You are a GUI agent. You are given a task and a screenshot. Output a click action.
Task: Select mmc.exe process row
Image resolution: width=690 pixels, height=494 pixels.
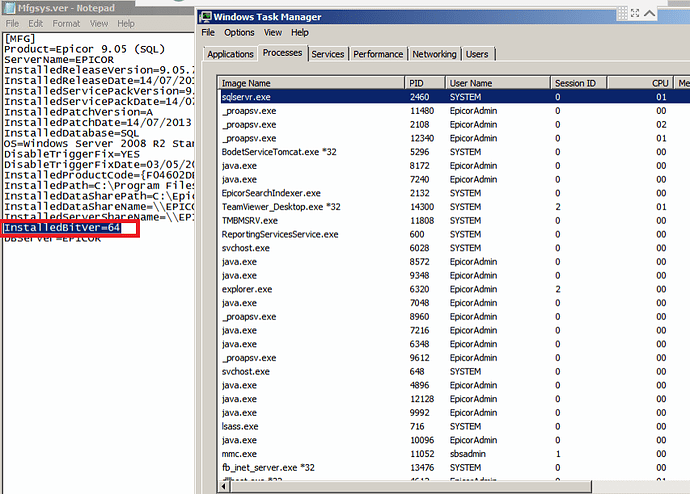(455, 454)
